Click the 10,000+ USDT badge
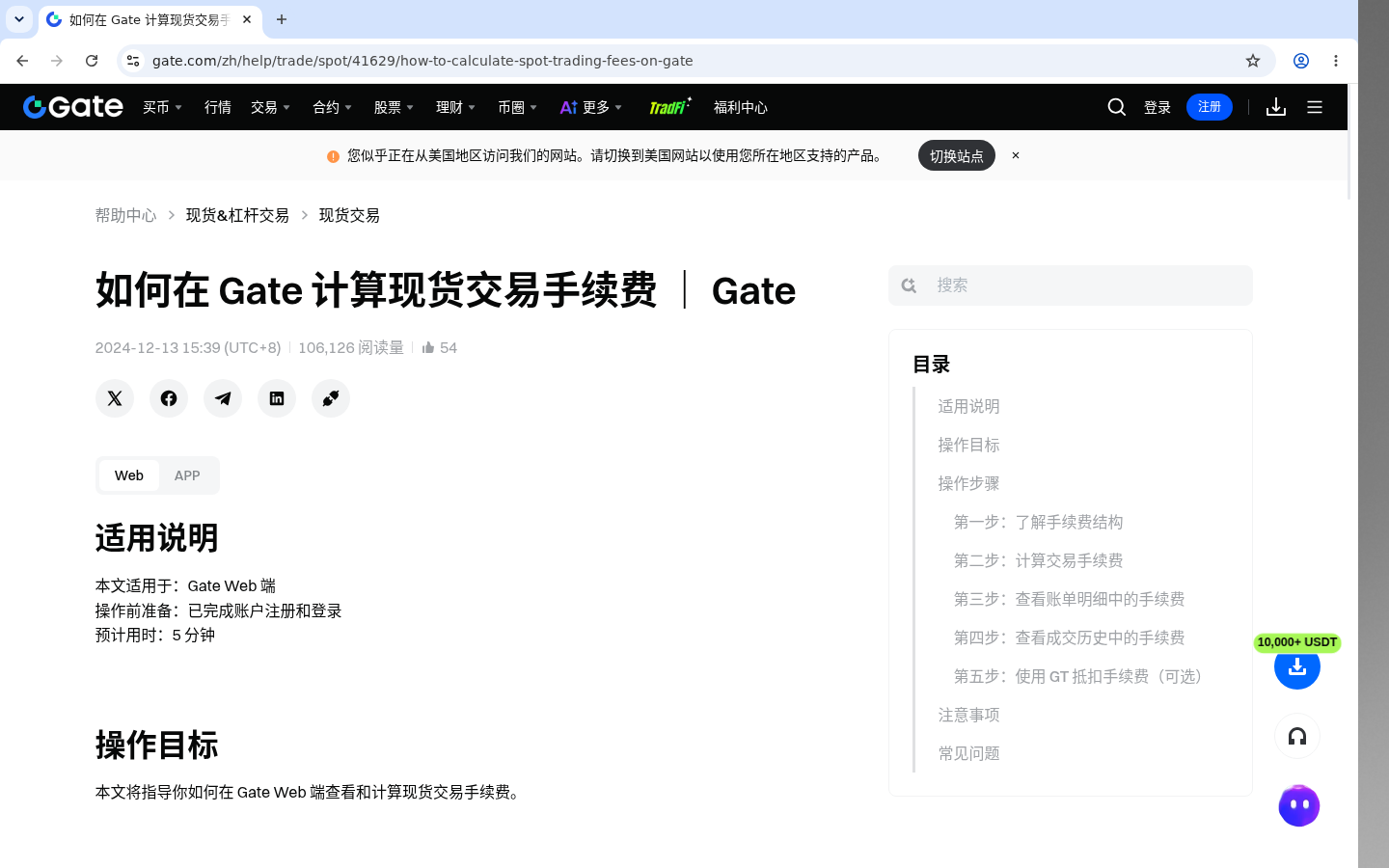 click(x=1297, y=642)
